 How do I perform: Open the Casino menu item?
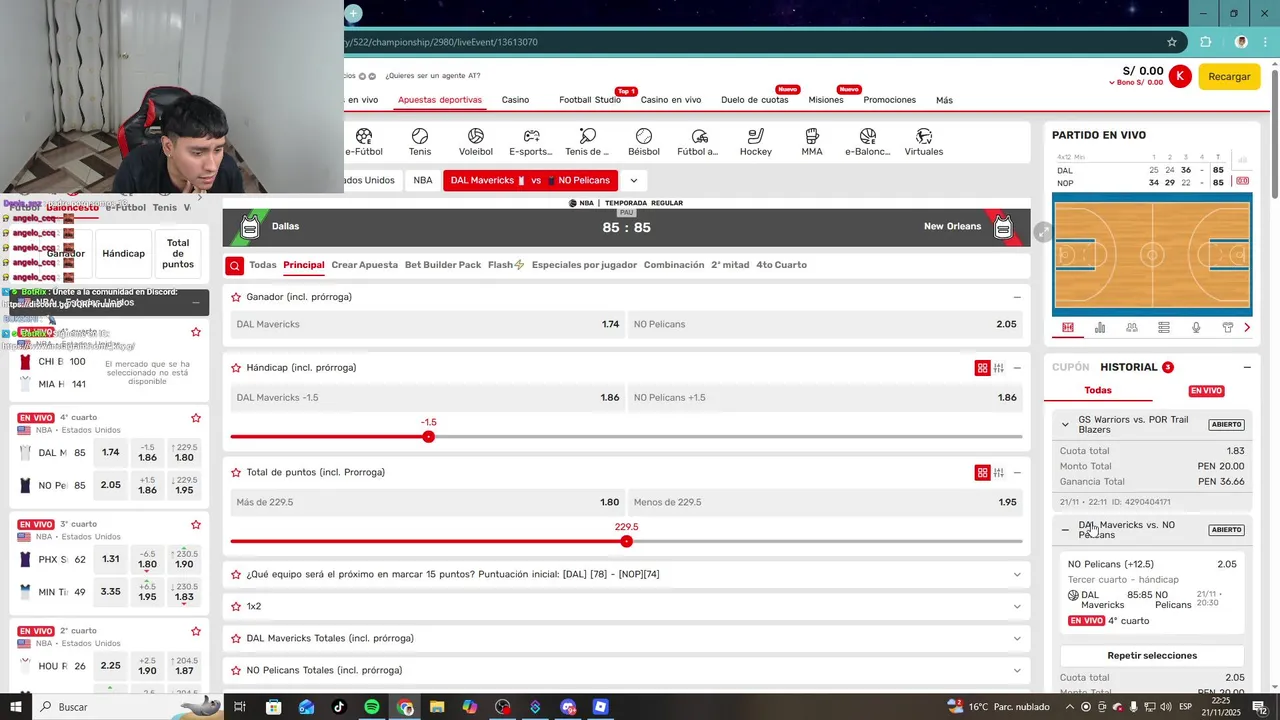click(x=515, y=100)
